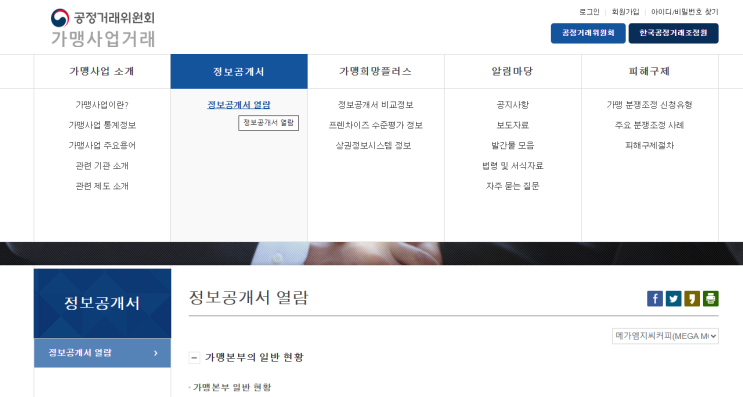743x397 pixels.
Task: Select the 정보공개서 main menu tab
Action: [x=239, y=72]
